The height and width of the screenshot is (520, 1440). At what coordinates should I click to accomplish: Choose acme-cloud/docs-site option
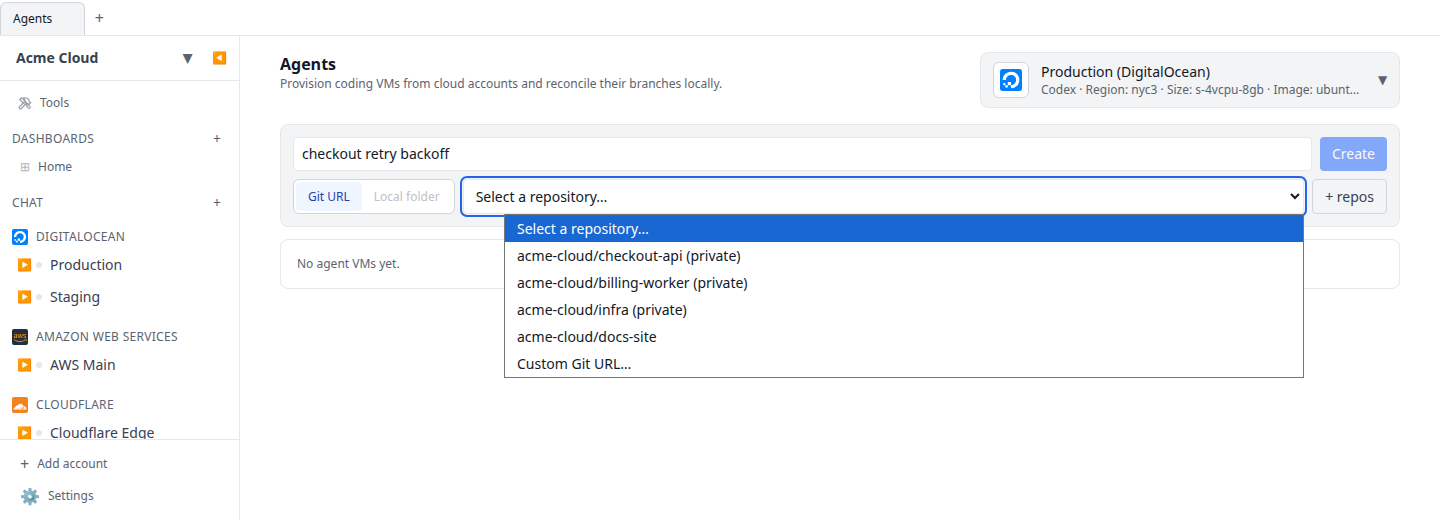point(904,337)
